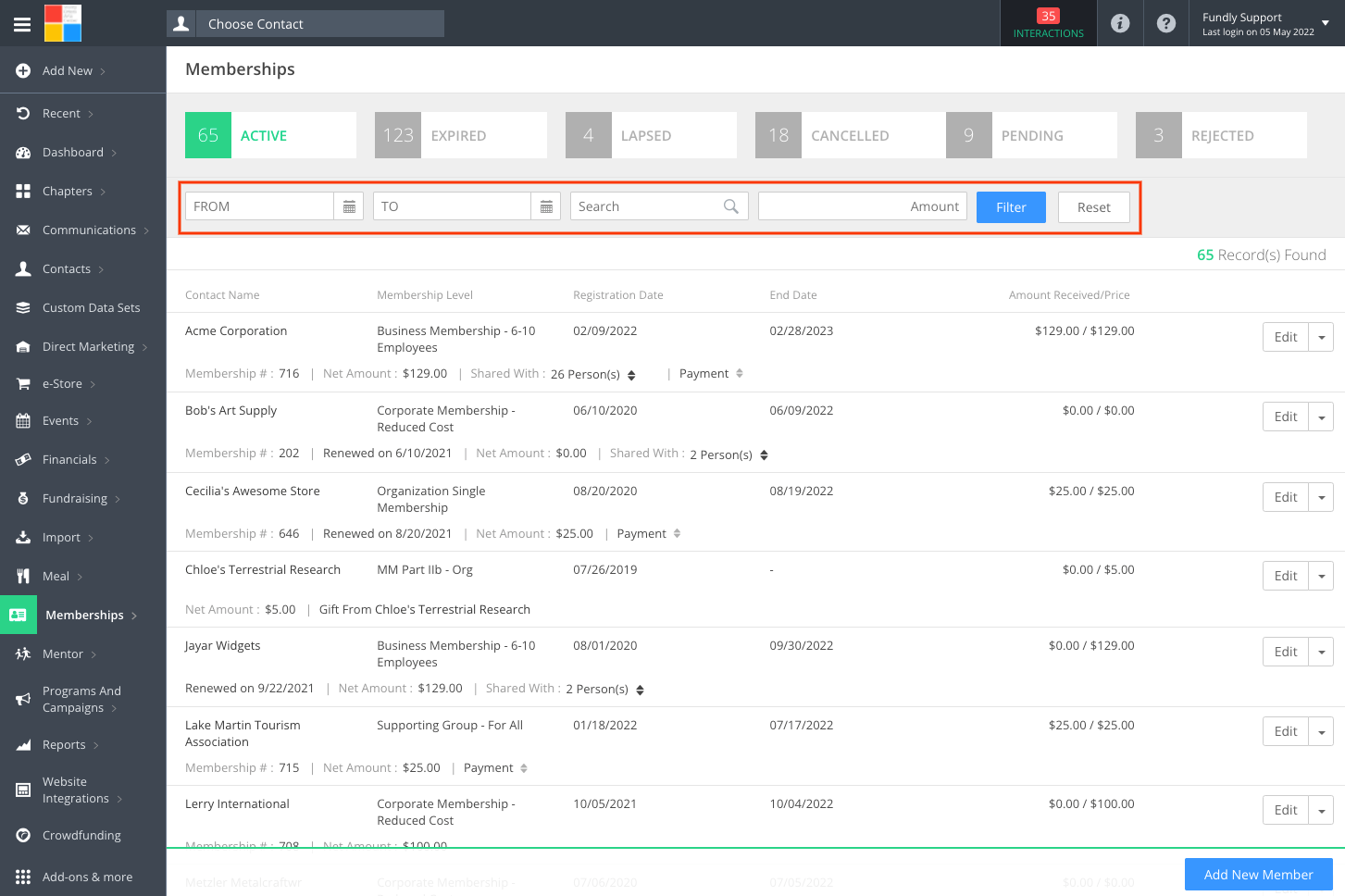Edit the Lerry International membership
The height and width of the screenshot is (896, 1345).
pos(1286,810)
